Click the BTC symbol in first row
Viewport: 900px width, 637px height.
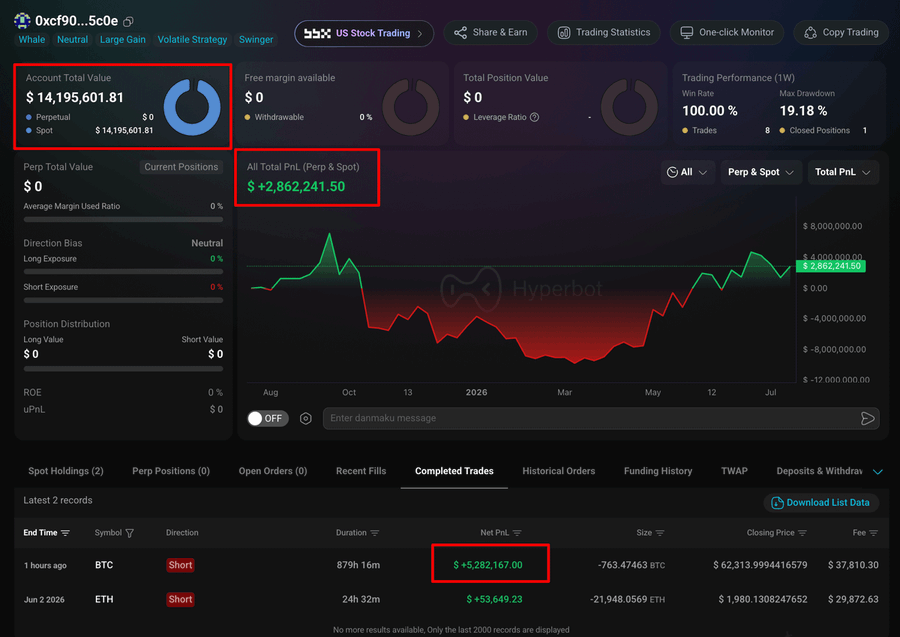[104, 565]
